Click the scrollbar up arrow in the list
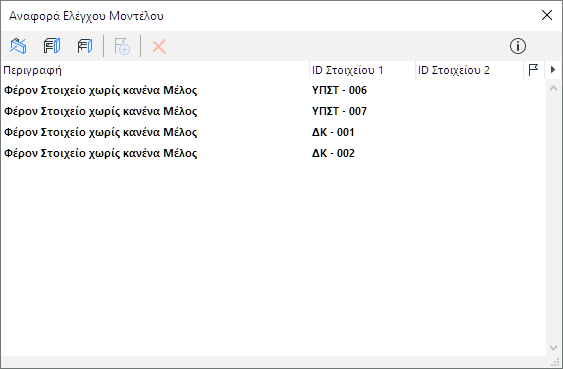The height and width of the screenshot is (369, 563). point(553,88)
